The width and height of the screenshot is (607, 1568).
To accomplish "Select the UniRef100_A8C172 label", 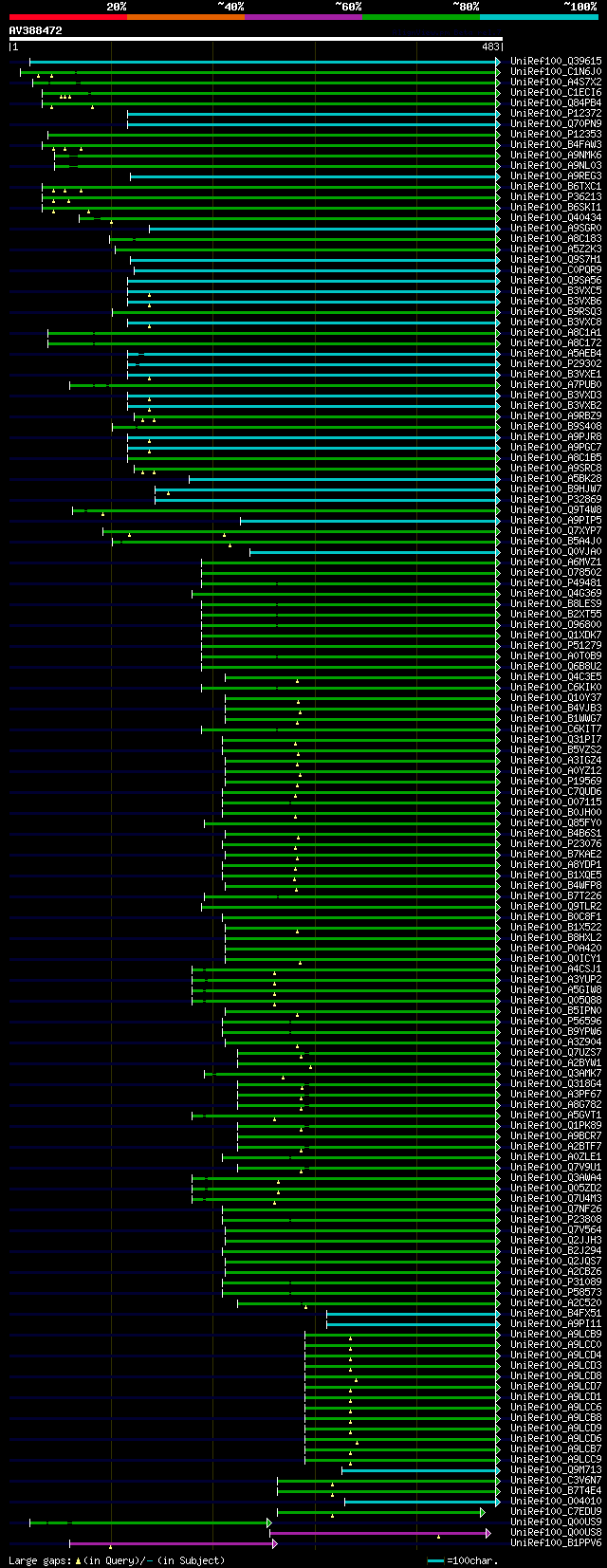I will 556,343.
